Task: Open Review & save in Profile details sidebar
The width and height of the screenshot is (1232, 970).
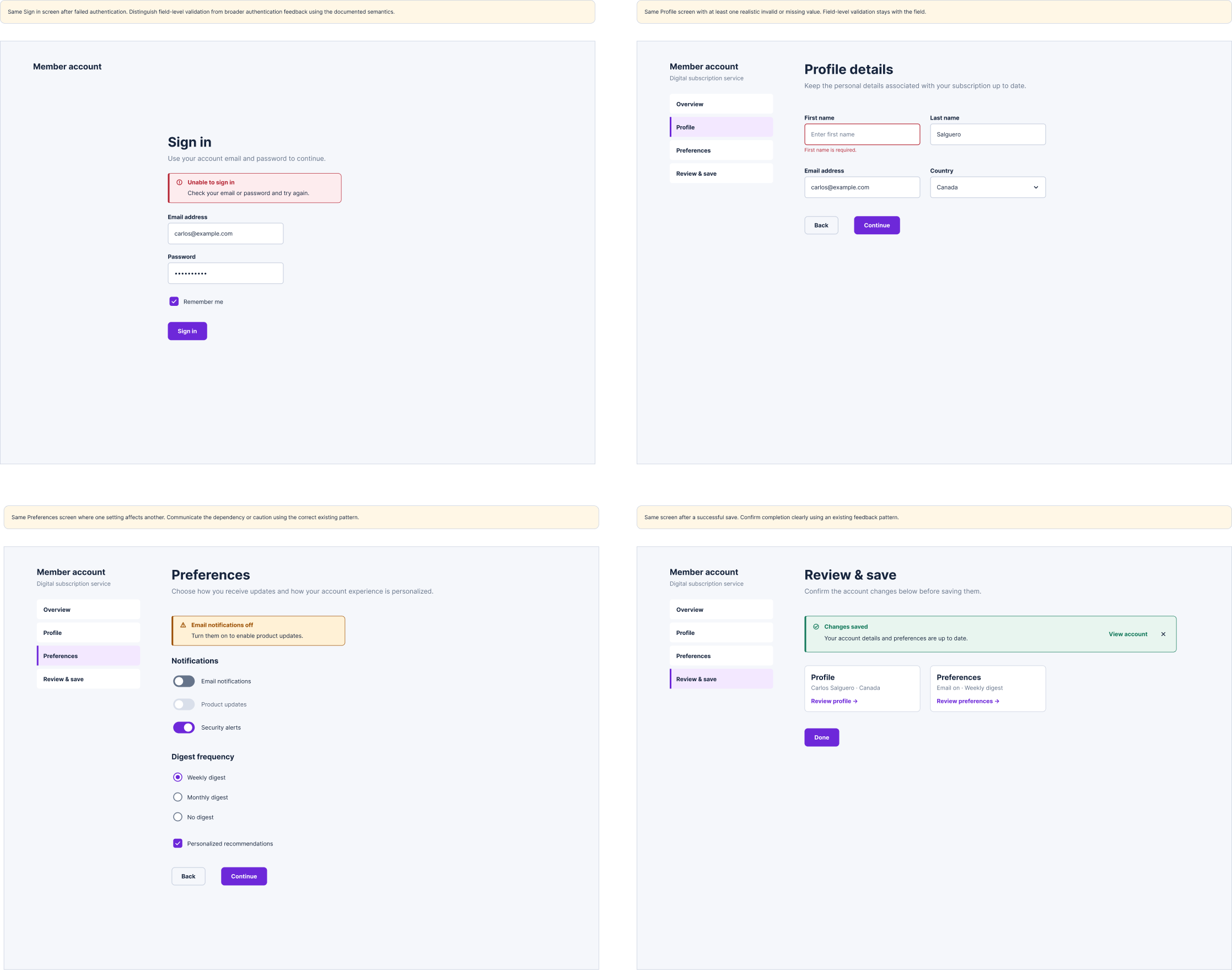Action: point(722,174)
